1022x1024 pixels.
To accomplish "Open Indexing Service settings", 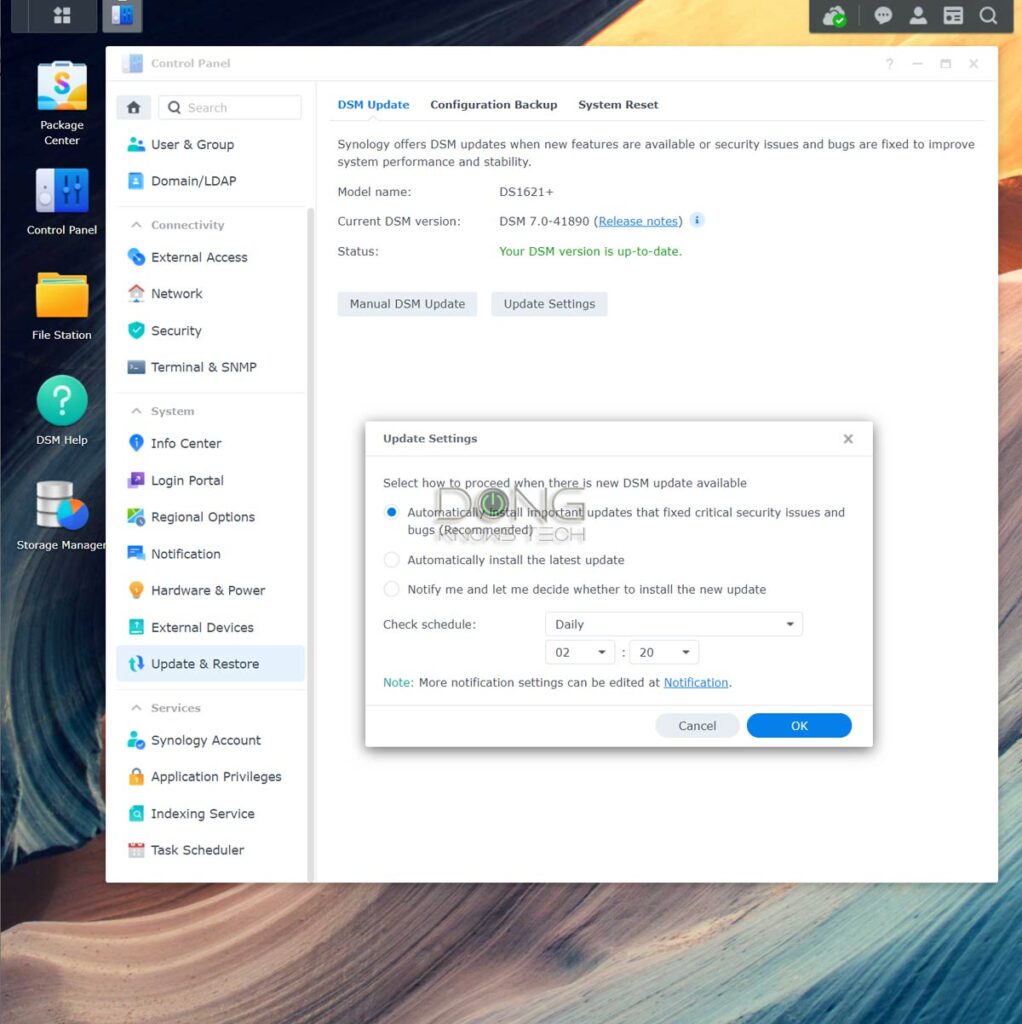I will (x=210, y=814).
